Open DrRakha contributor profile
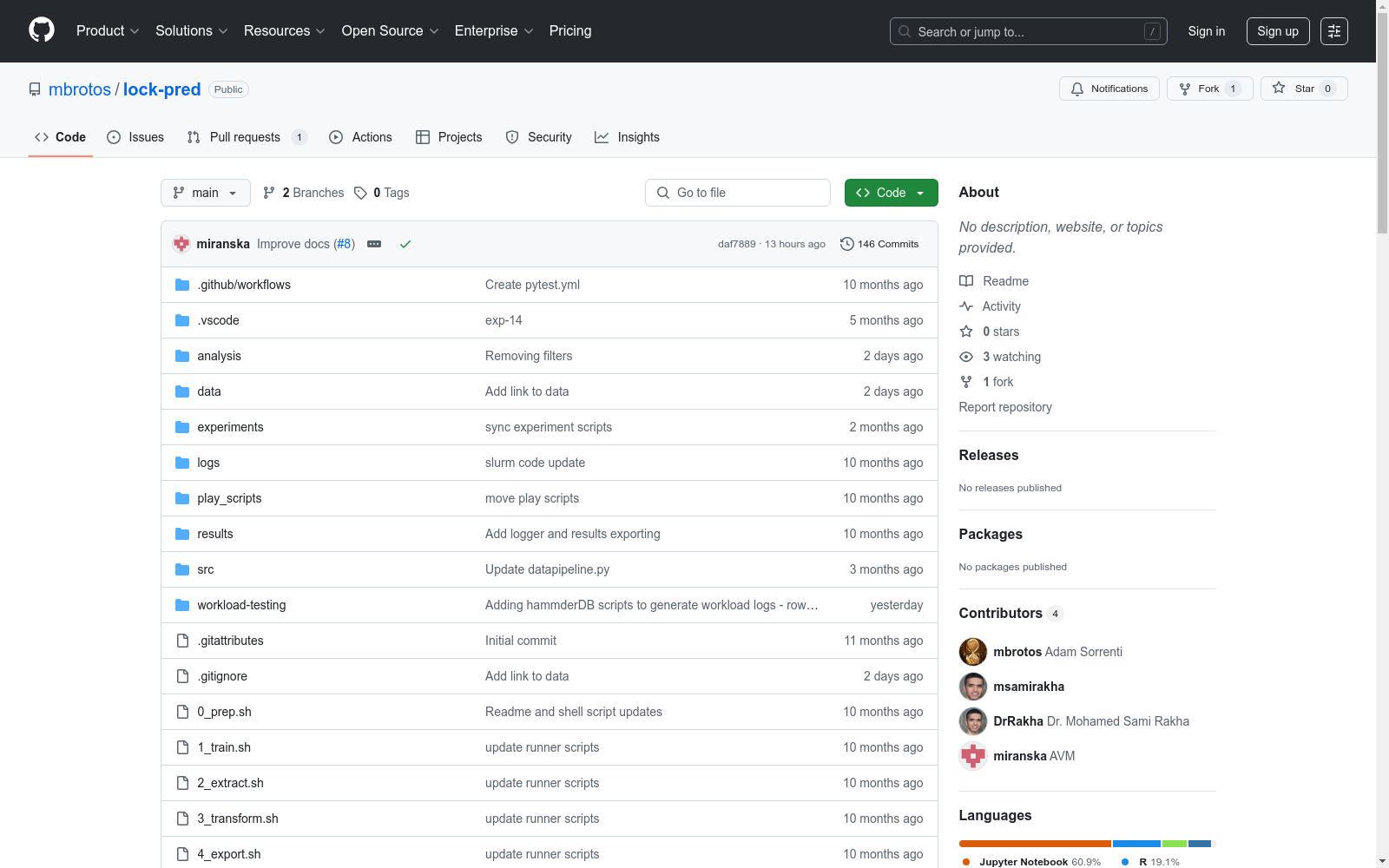This screenshot has width=1389, height=868. tap(1091, 721)
